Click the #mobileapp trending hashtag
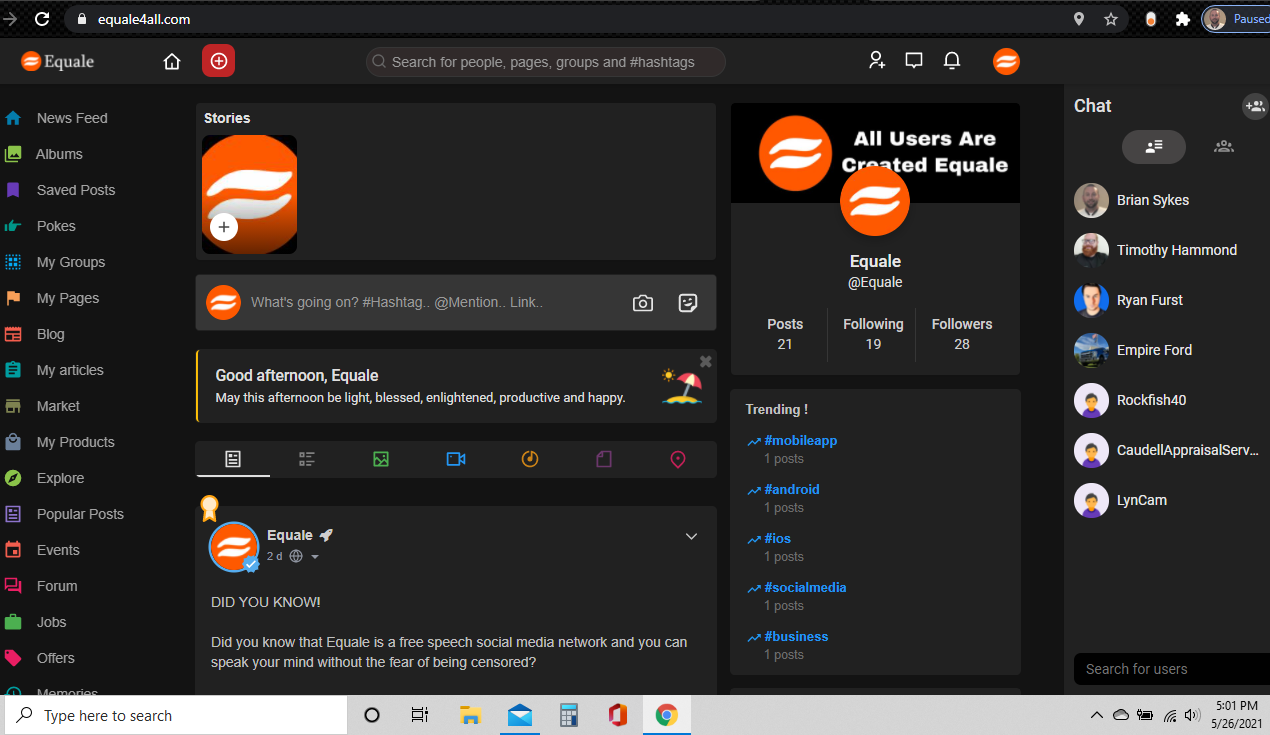The width and height of the screenshot is (1270, 735). (801, 440)
